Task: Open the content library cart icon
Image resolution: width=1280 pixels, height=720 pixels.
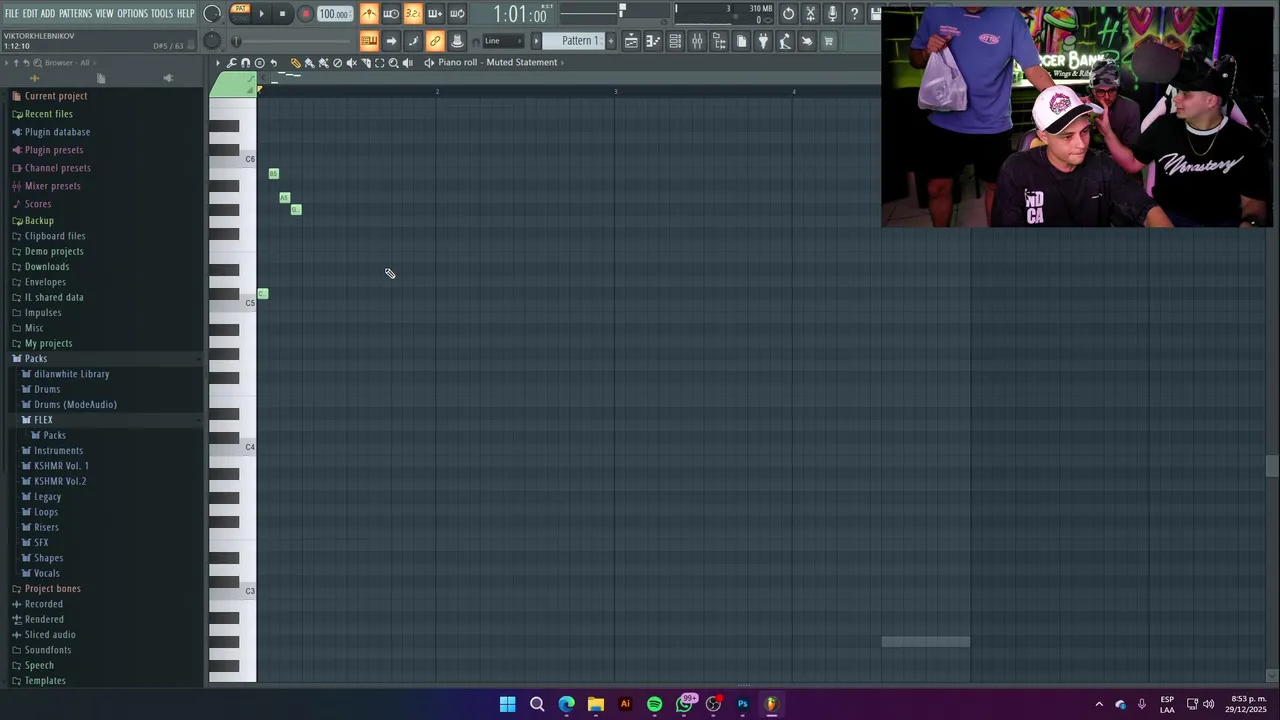Action: click(829, 41)
